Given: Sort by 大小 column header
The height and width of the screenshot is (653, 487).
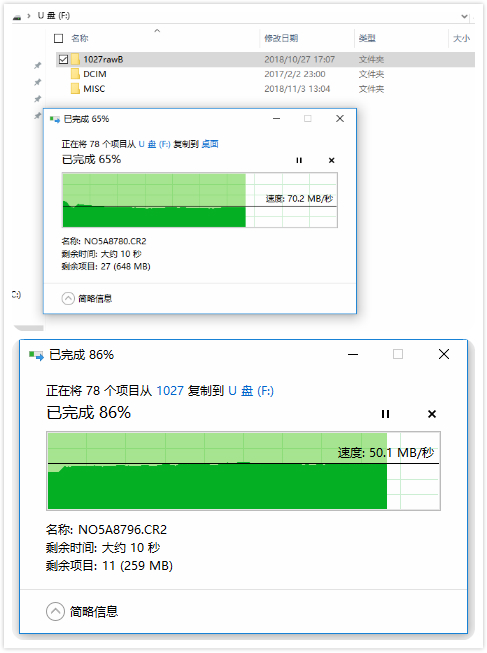Looking at the screenshot, I should [x=462, y=38].
